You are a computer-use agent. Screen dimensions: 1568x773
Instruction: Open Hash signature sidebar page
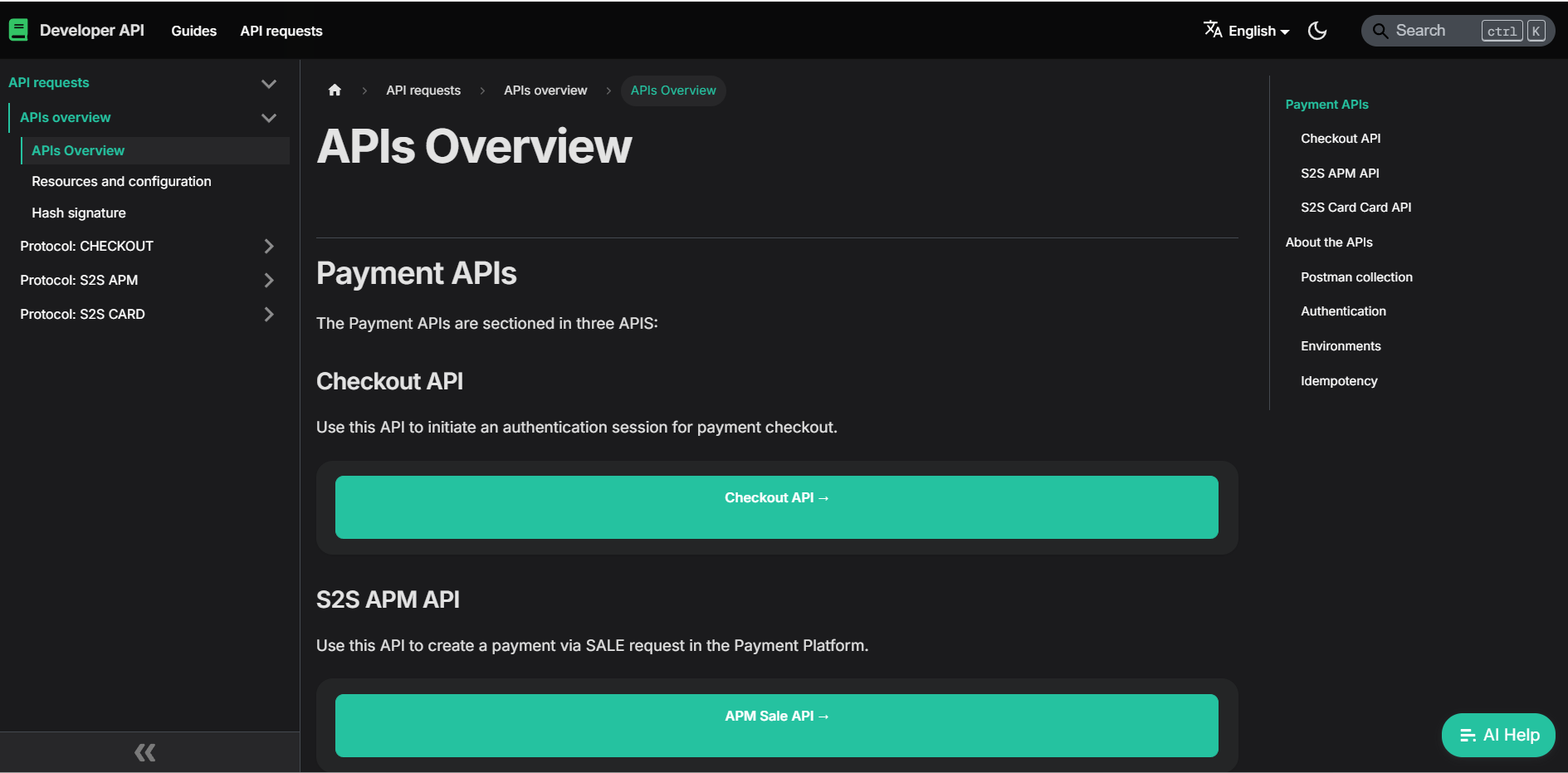click(x=79, y=213)
